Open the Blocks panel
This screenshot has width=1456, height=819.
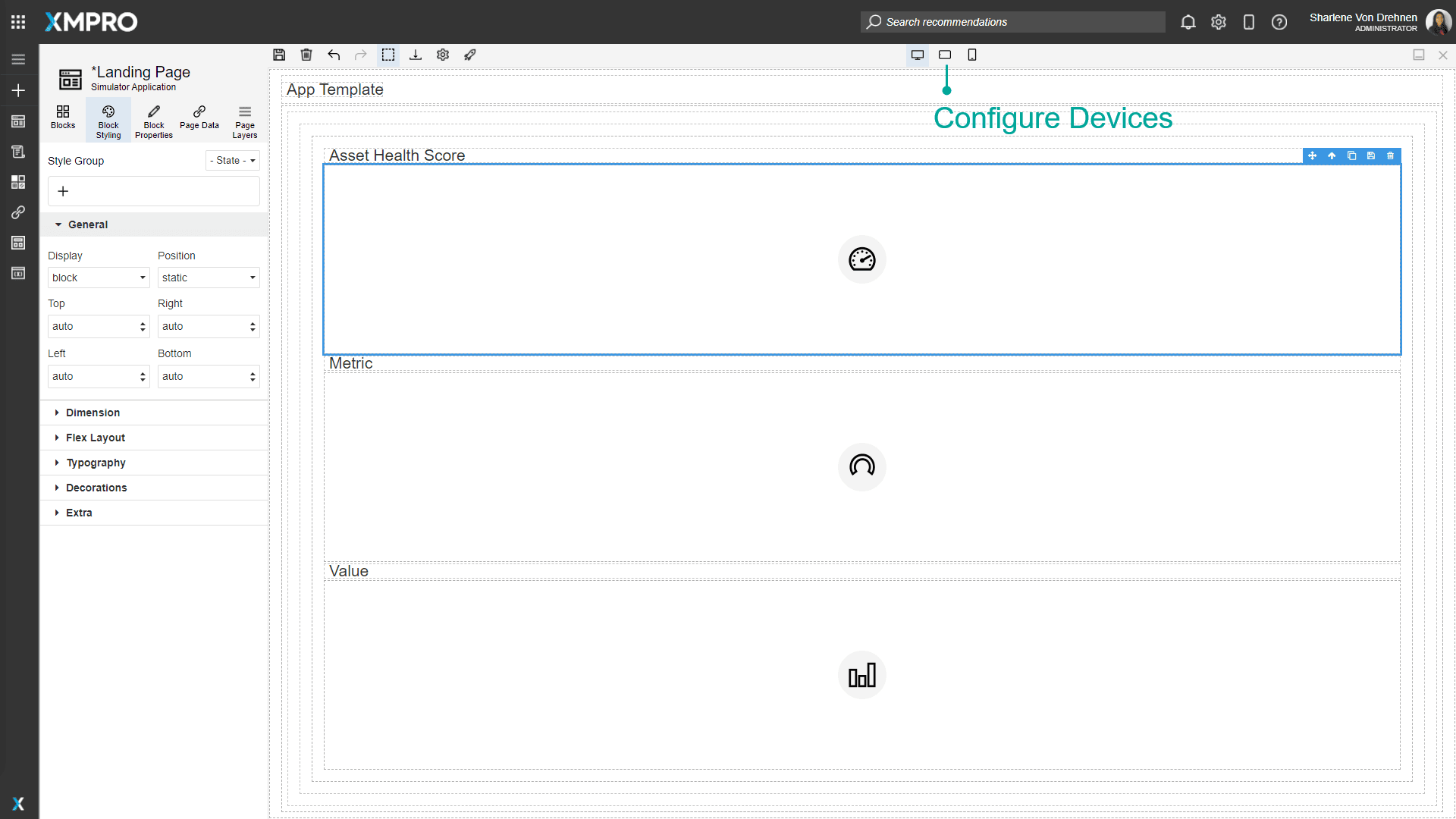pyautogui.click(x=62, y=120)
